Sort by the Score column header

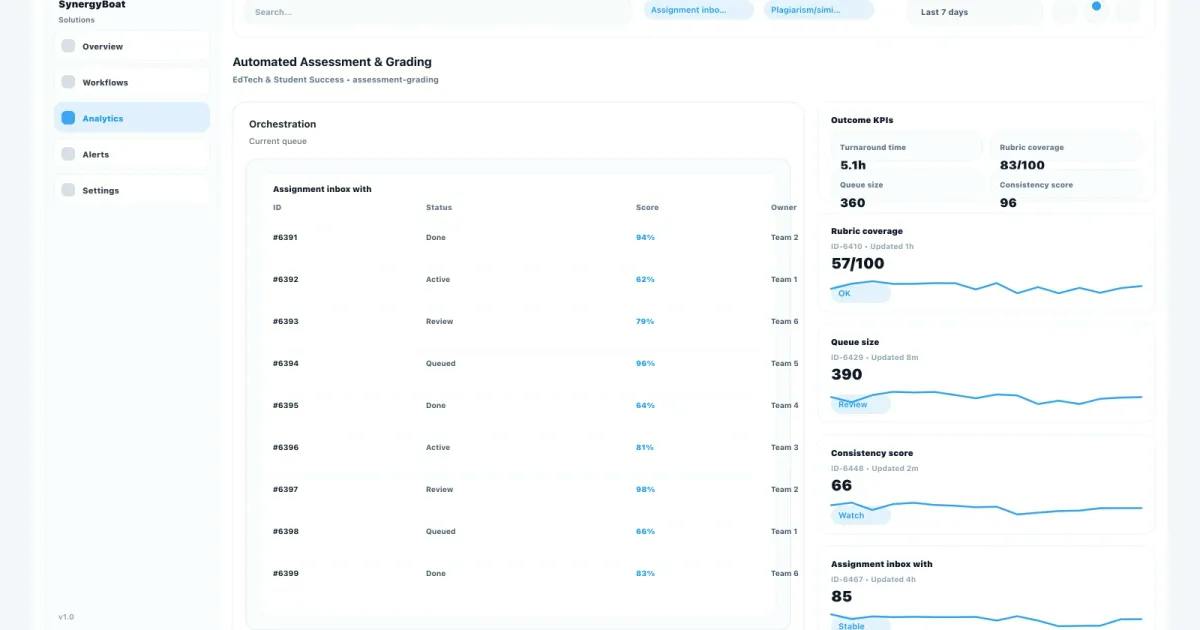tap(647, 208)
